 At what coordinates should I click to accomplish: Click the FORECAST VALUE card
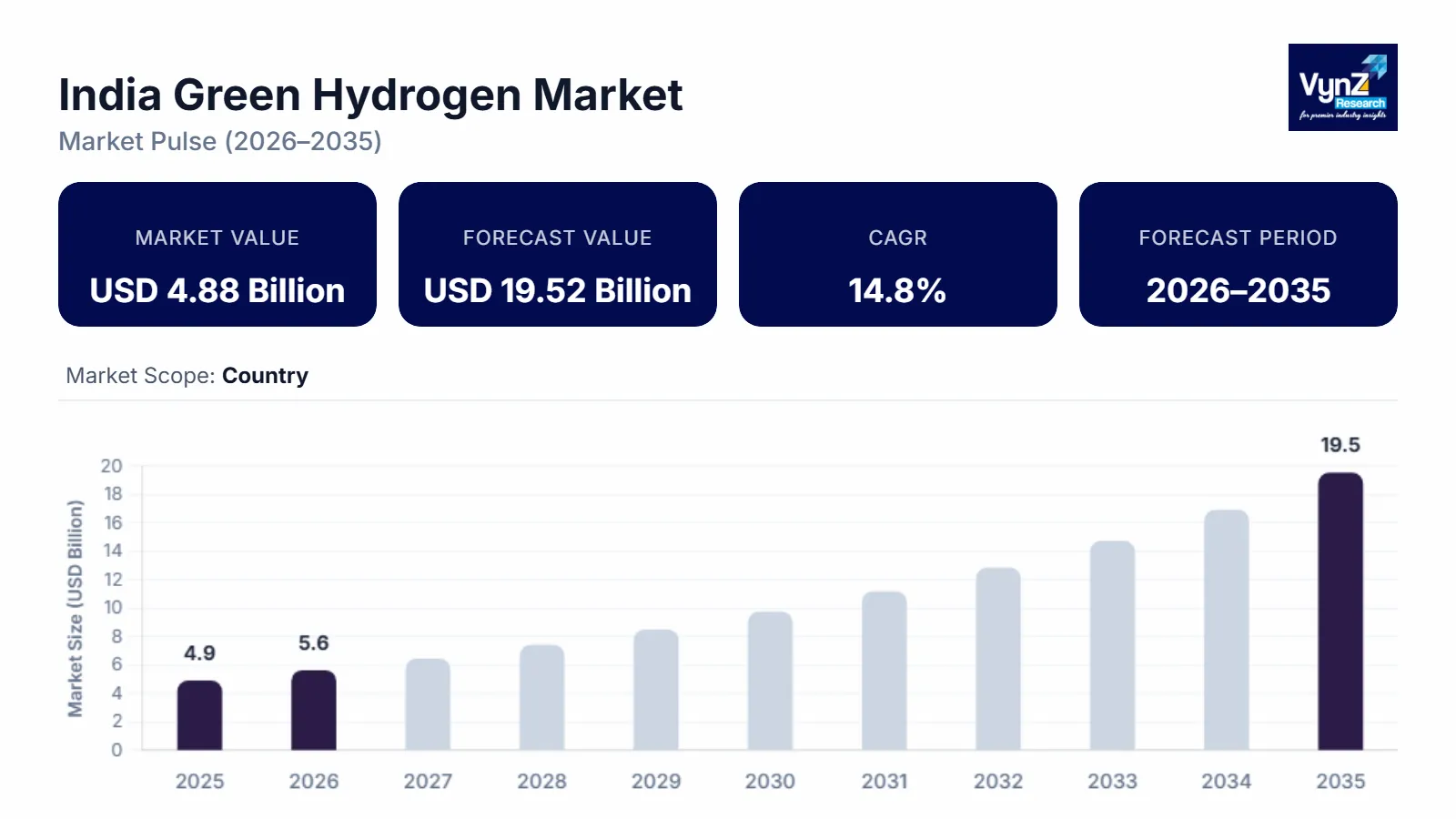[x=557, y=255]
